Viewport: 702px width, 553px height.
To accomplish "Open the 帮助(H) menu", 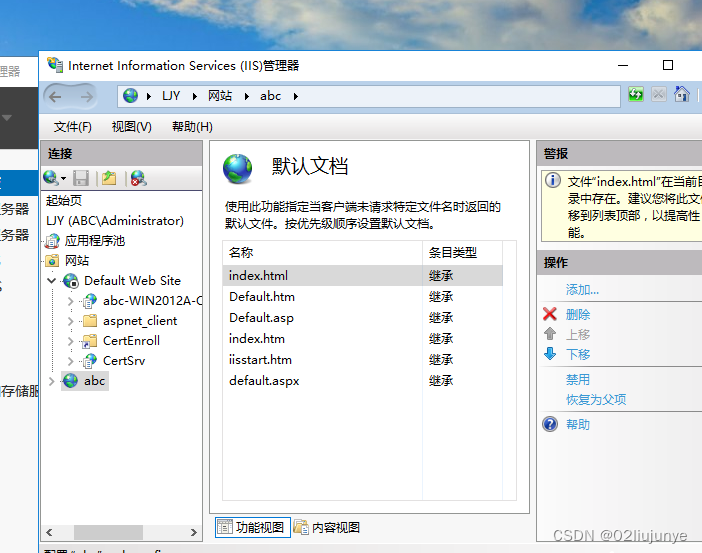I will [x=192, y=127].
